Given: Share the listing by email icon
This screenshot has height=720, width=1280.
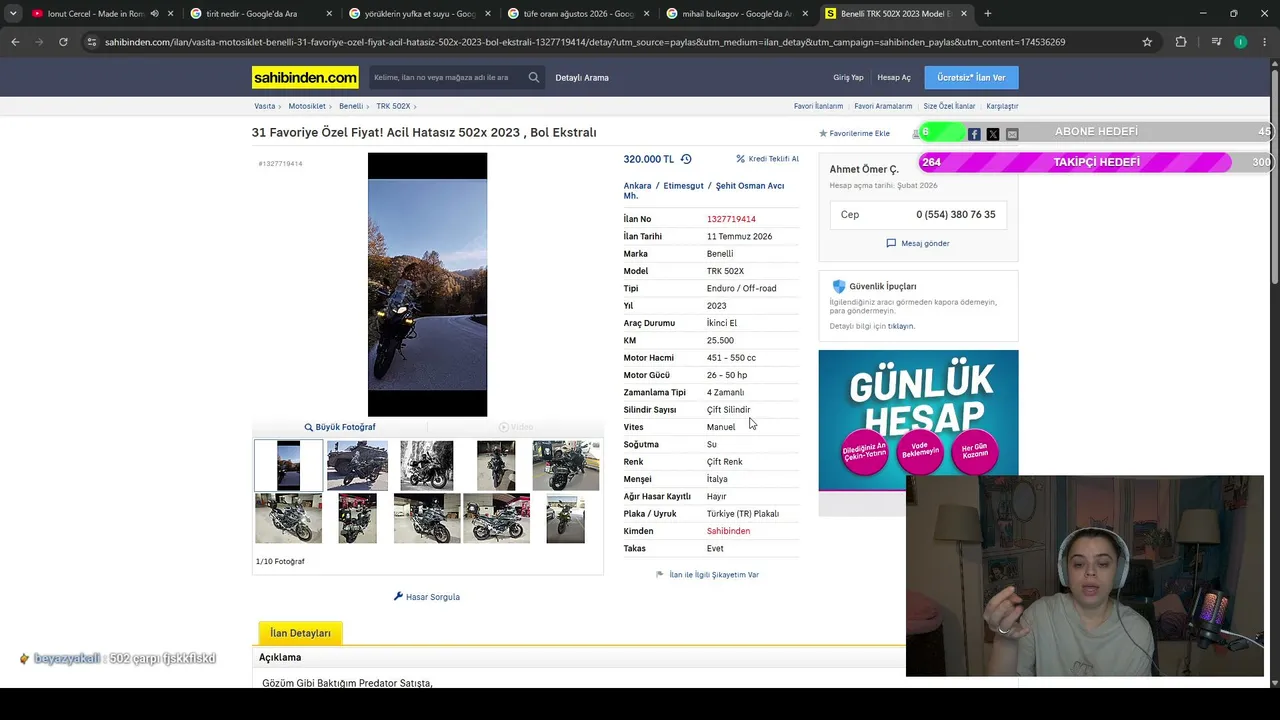Looking at the screenshot, I should [1012, 134].
